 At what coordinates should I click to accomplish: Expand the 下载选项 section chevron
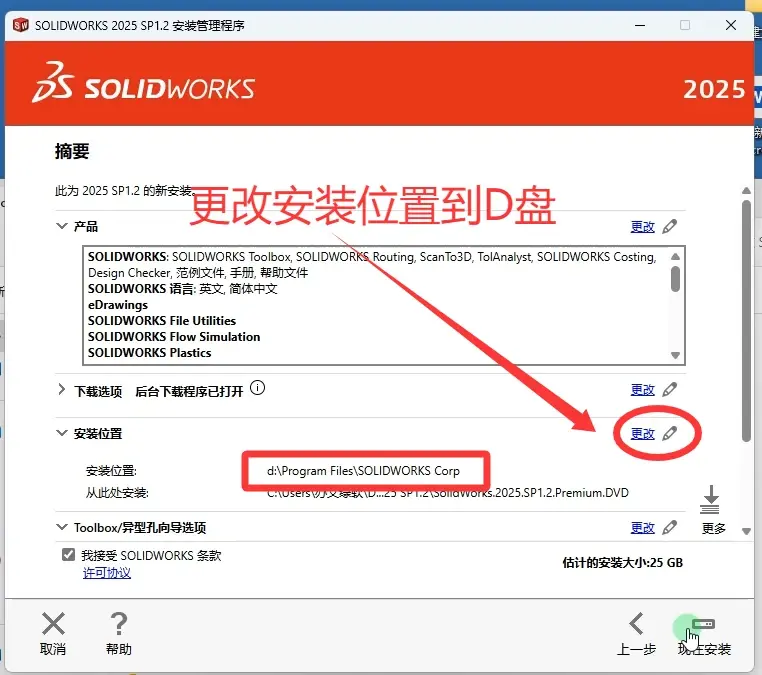tap(61, 390)
